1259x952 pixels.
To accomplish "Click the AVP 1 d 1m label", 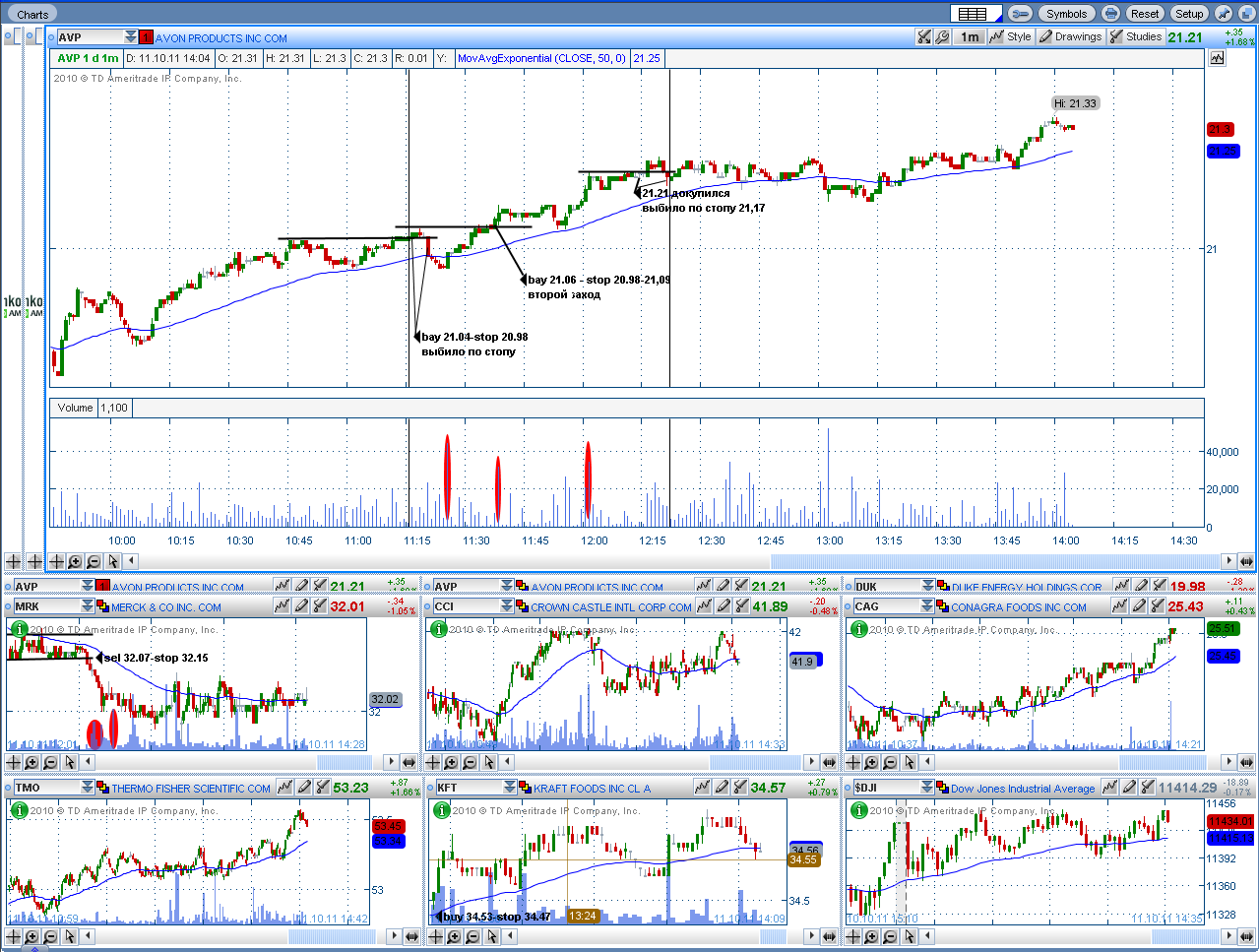I will coord(88,58).
